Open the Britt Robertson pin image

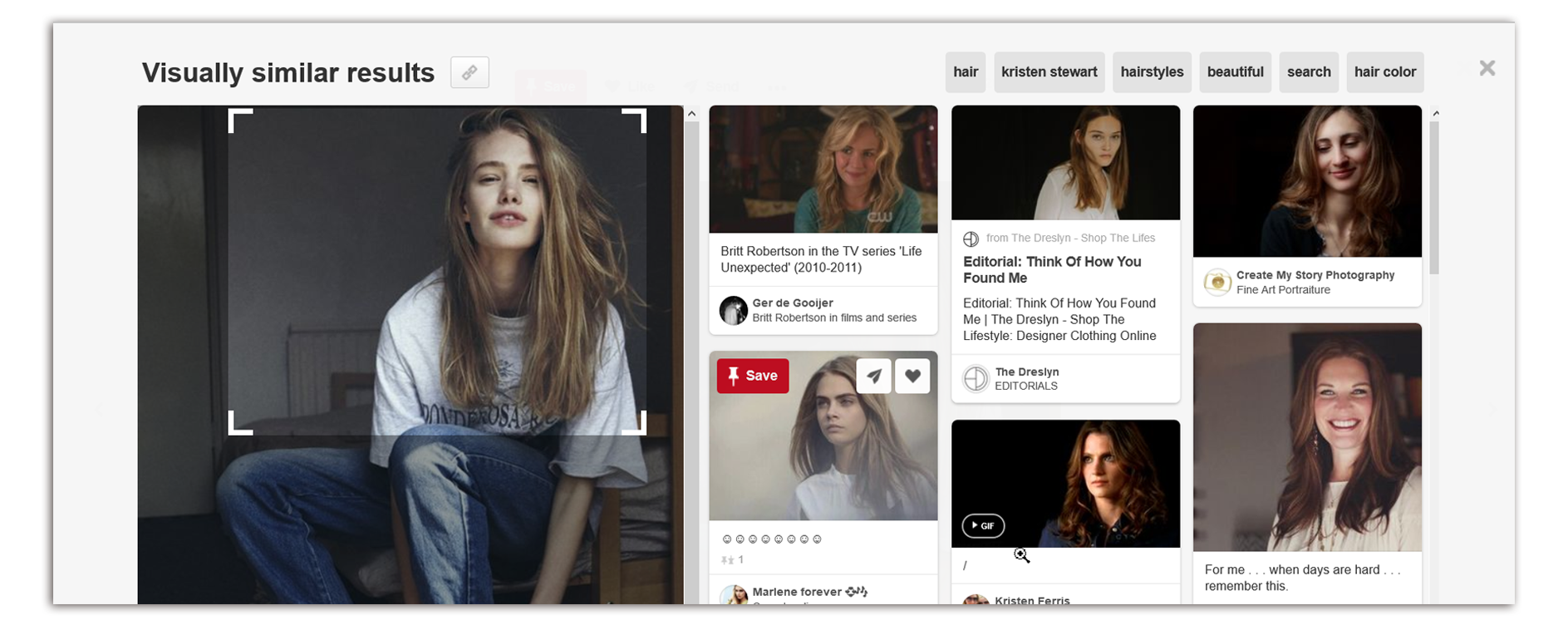coord(823,169)
